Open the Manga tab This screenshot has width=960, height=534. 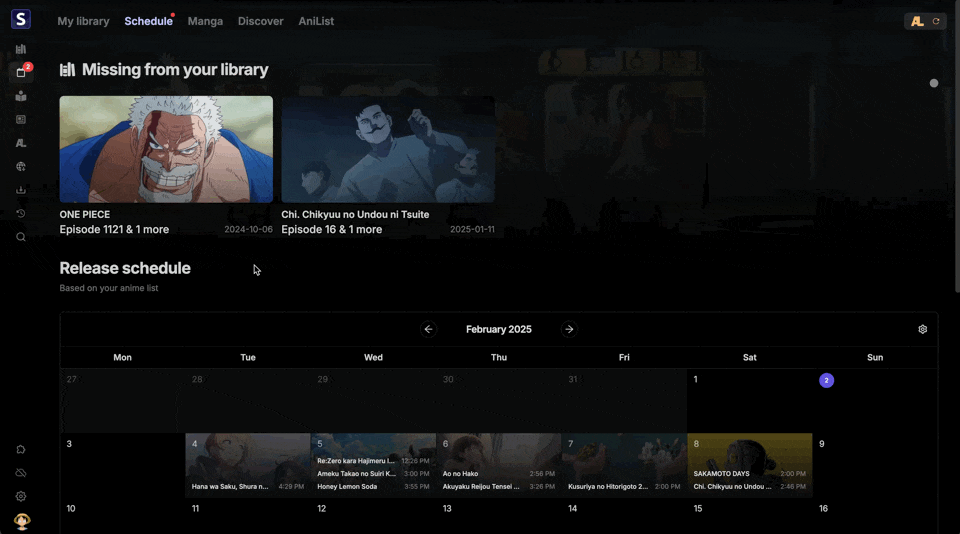(205, 21)
